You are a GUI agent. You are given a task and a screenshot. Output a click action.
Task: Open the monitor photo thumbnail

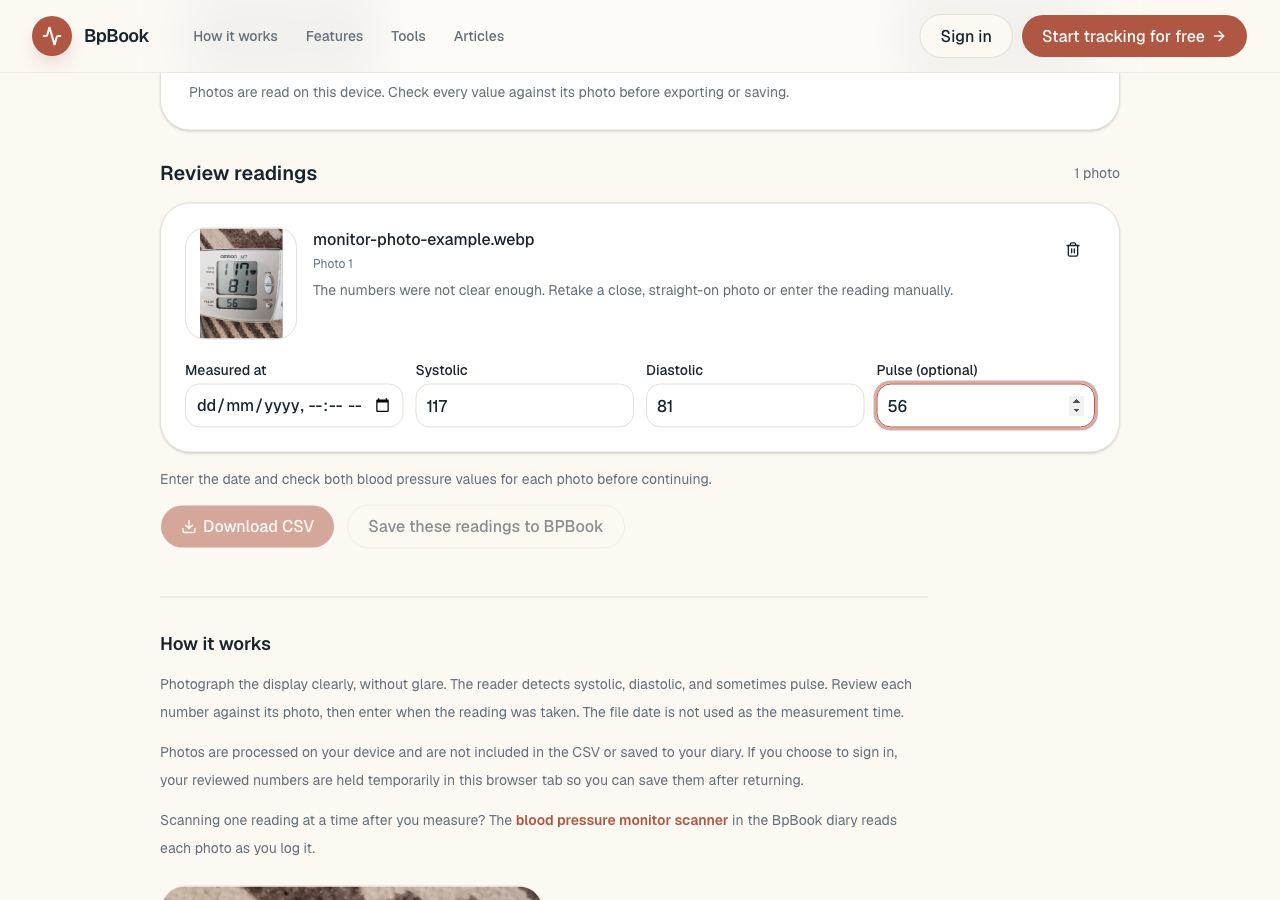[241, 283]
